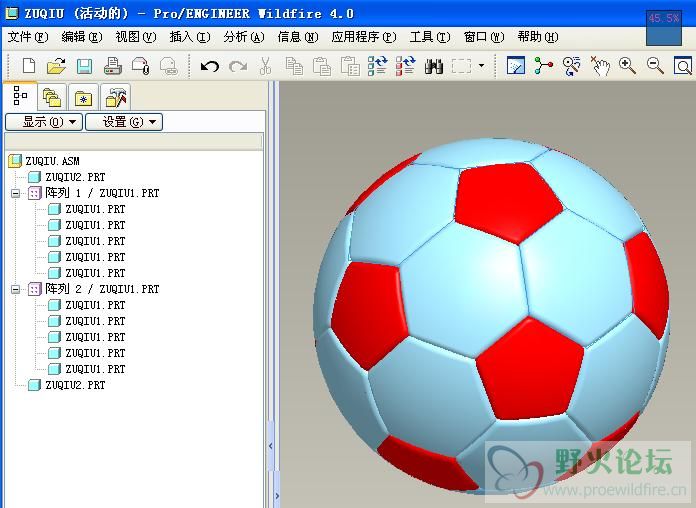This screenshot has width=696, height=508.
Task: Open the 信息(N) menu
Action: [x=298, y=37]
